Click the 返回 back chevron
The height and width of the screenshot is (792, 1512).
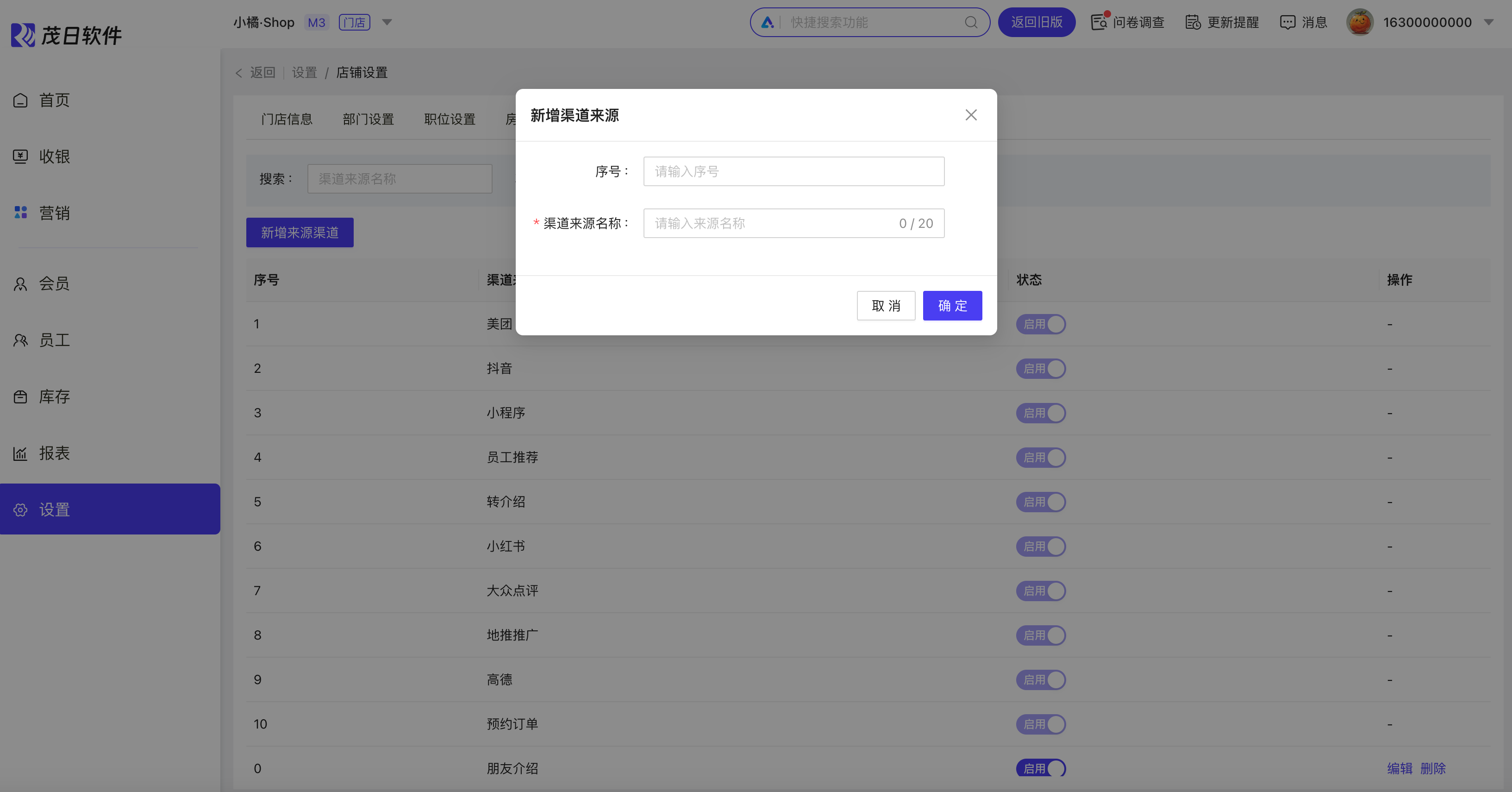(x=239, y=73)
